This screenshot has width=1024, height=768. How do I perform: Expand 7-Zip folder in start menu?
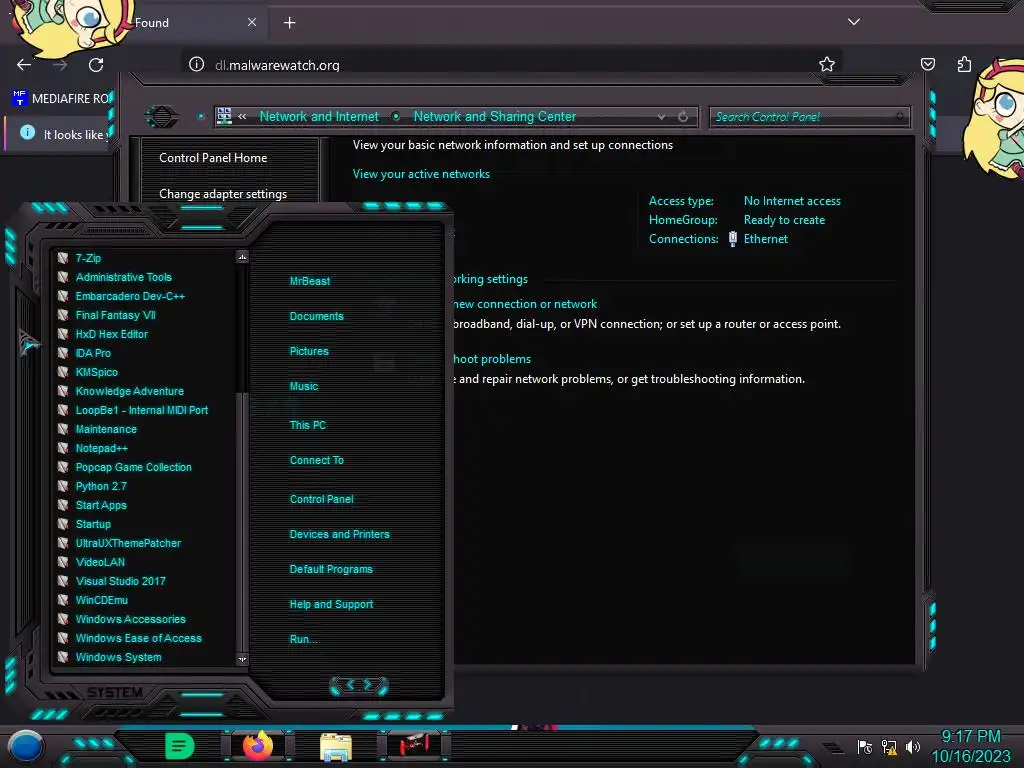[88, 258]
